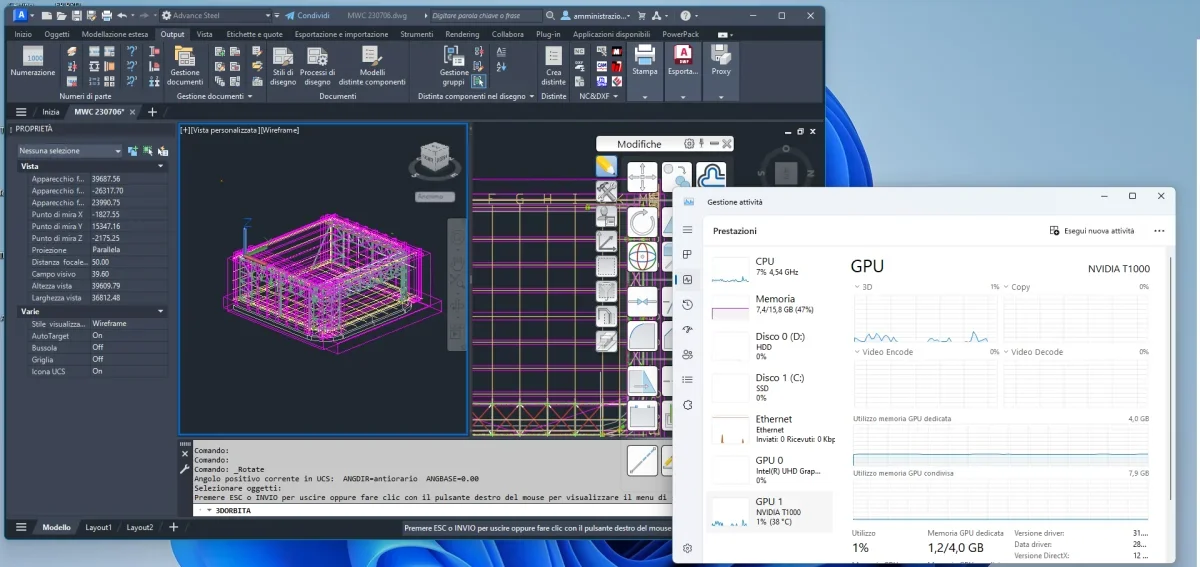Click the rotate circular arrow tool
The width and height of the screenshot is (1200, 567).
pos(642,220)
